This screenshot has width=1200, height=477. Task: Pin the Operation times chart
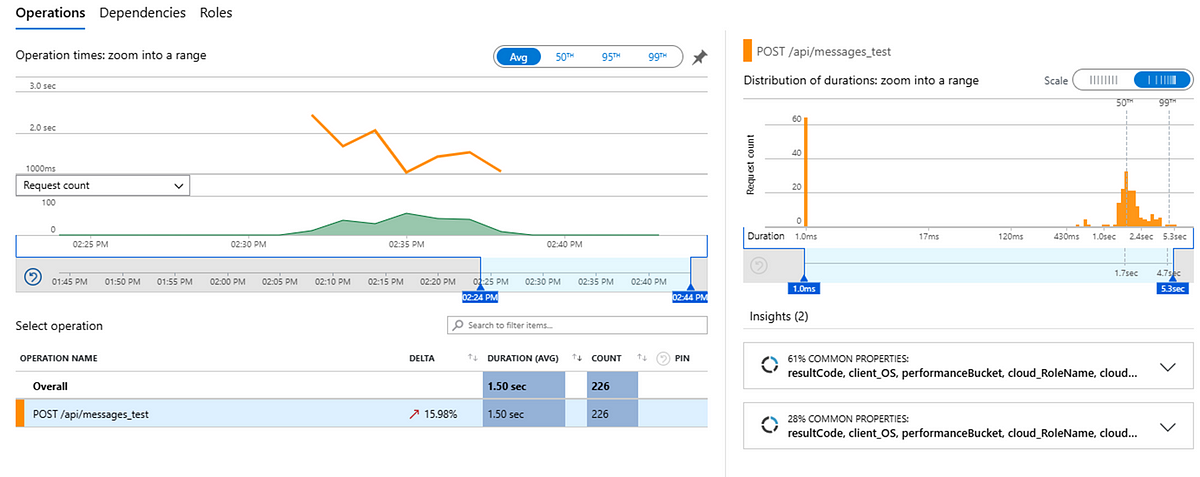[x=699, y=58]
